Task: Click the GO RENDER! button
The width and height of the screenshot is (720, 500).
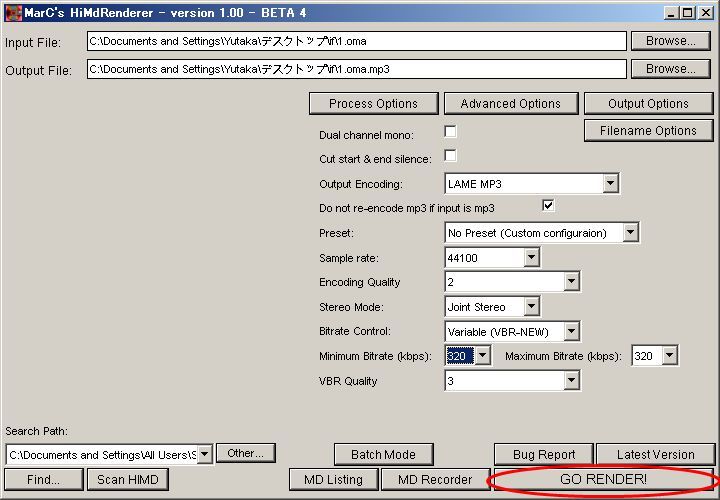Action: coord(603,480)
